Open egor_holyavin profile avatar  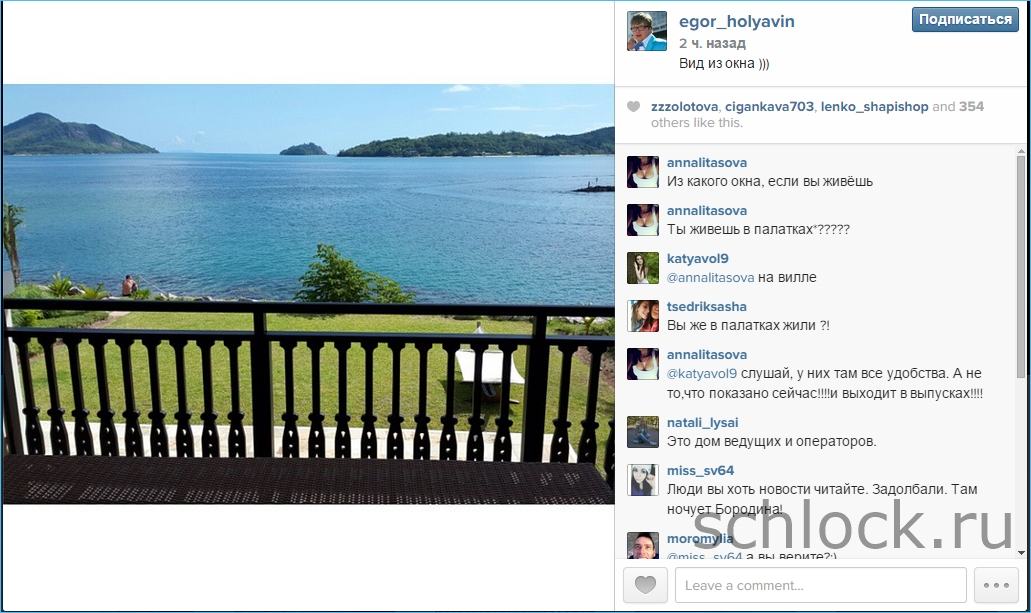646,31
